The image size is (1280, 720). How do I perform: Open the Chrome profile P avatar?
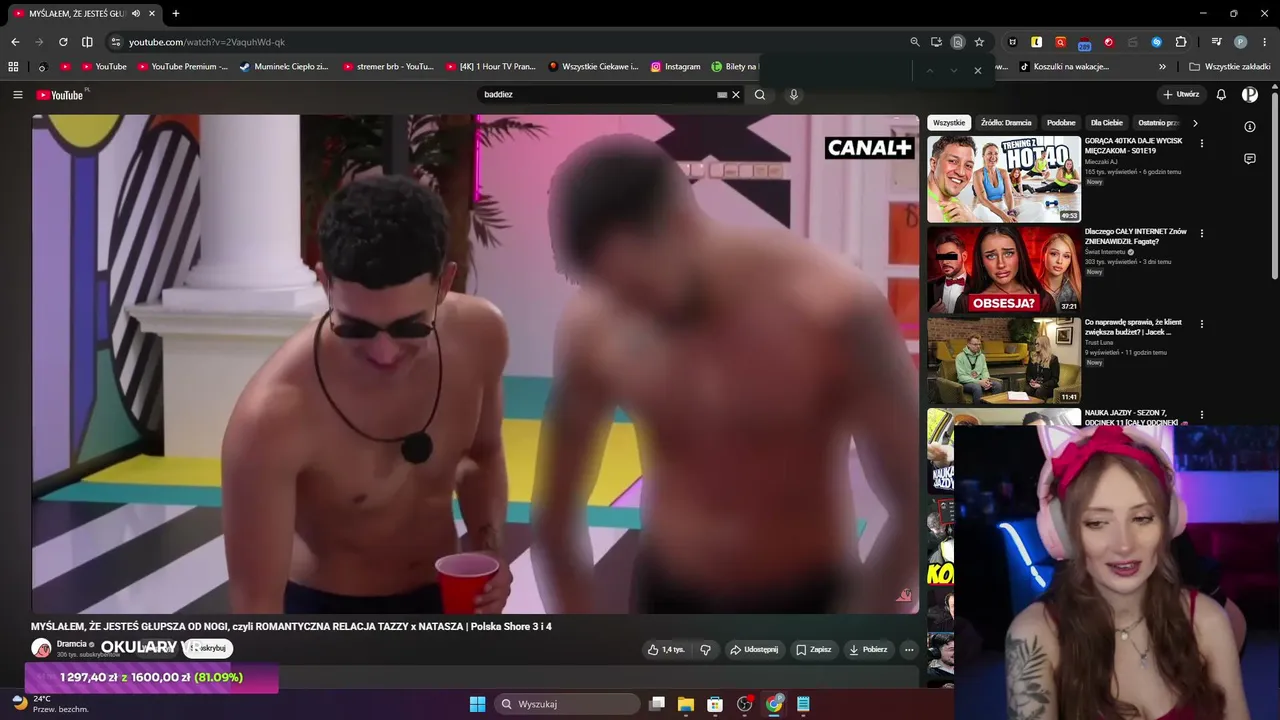(1241, 42)
